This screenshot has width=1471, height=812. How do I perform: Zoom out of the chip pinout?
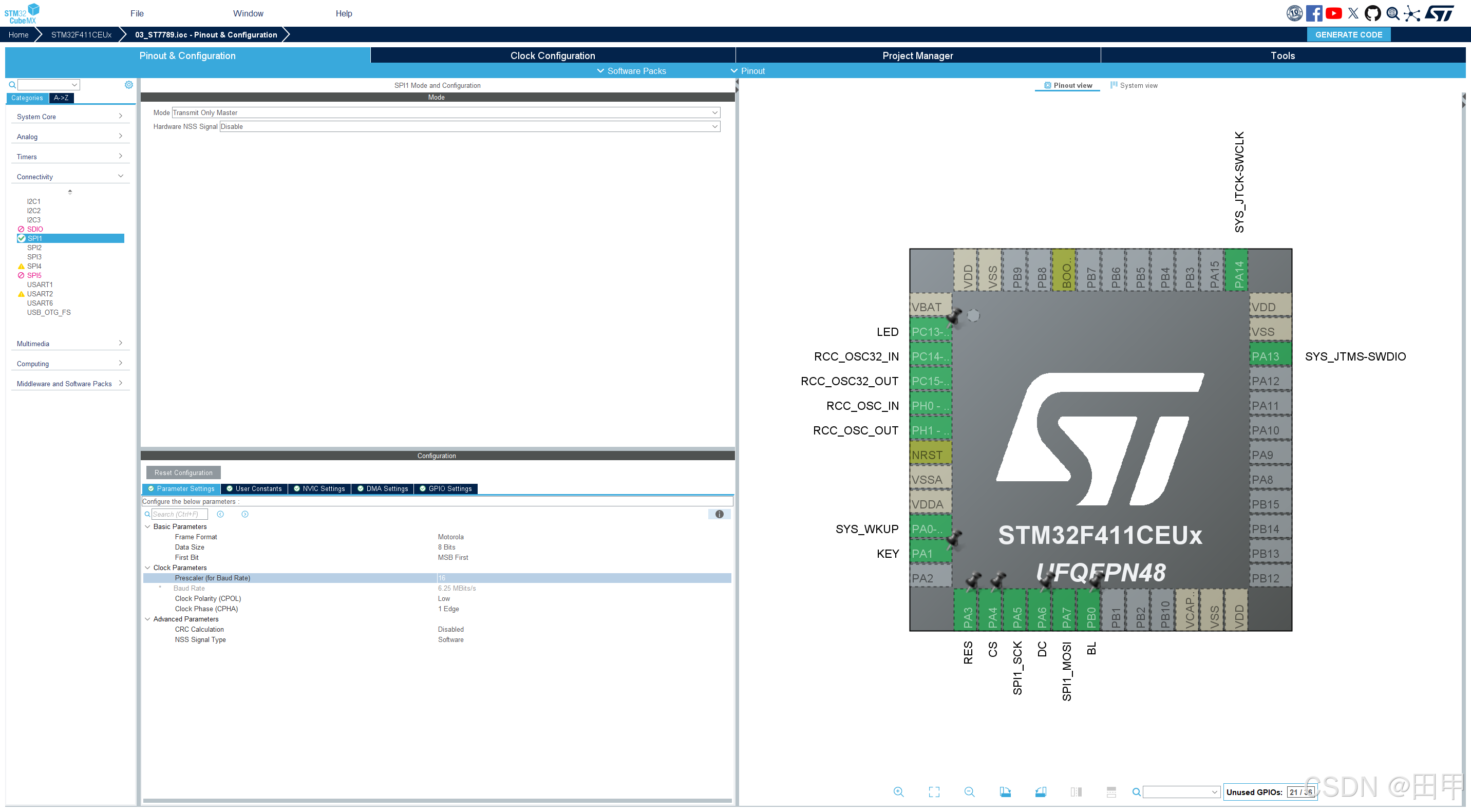click(x=969, y=792)
